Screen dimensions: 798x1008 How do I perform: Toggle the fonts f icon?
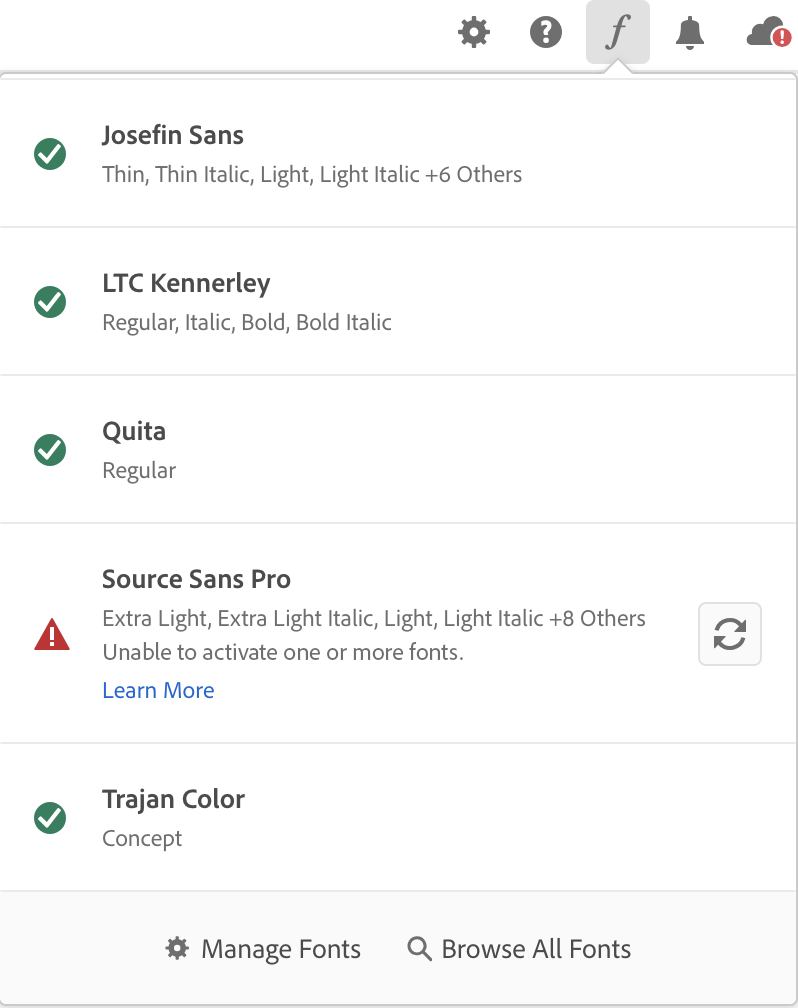pos(618,33)
